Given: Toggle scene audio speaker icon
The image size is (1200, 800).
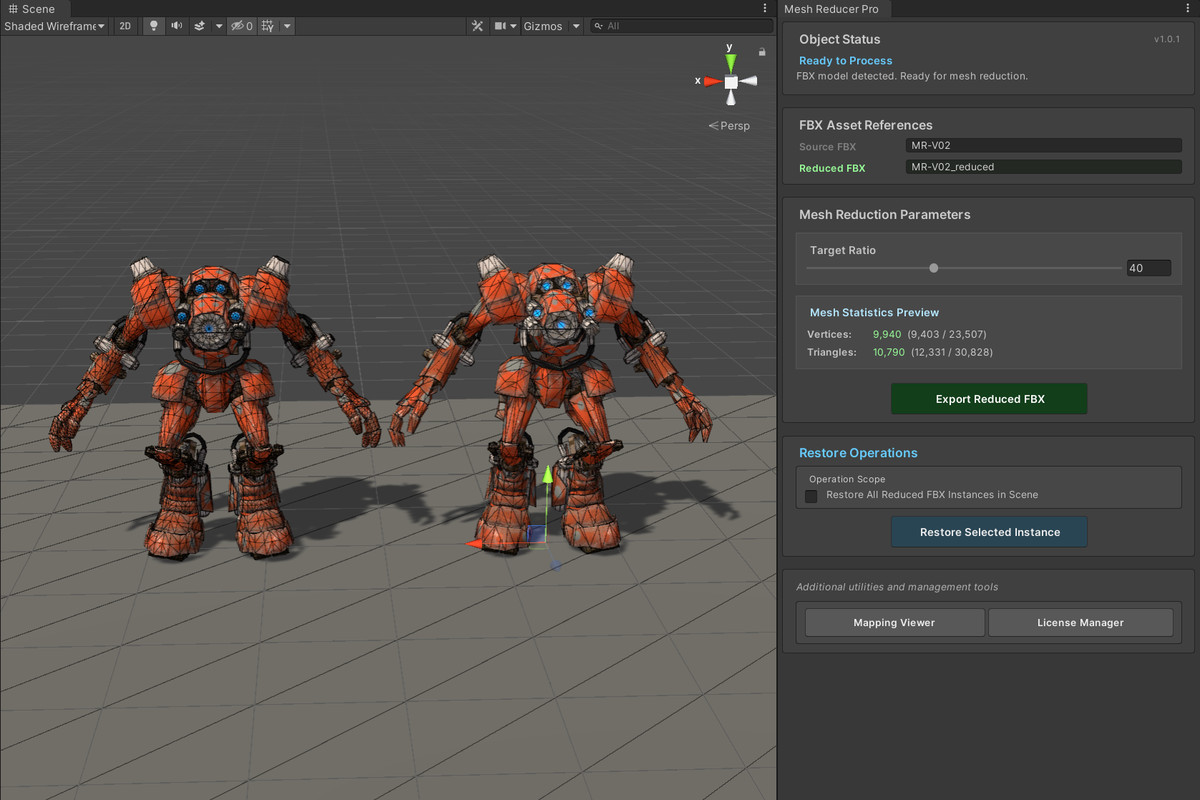Looking at the screenshot, I should 177,26.
